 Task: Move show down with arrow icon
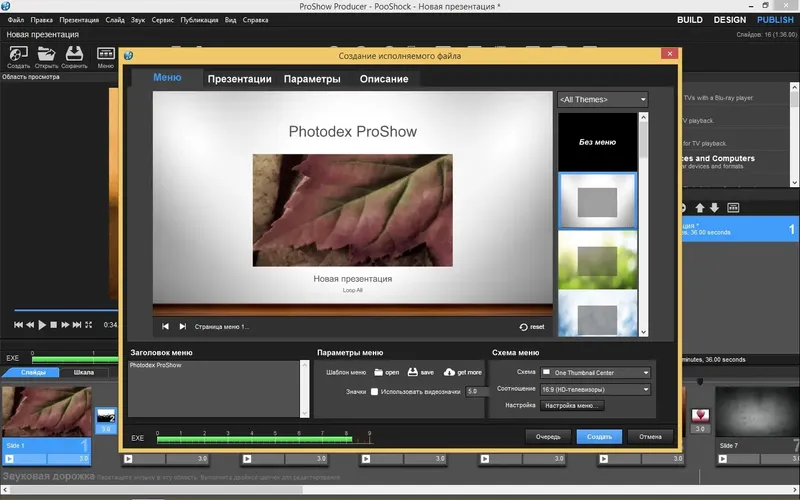(715, 208)
